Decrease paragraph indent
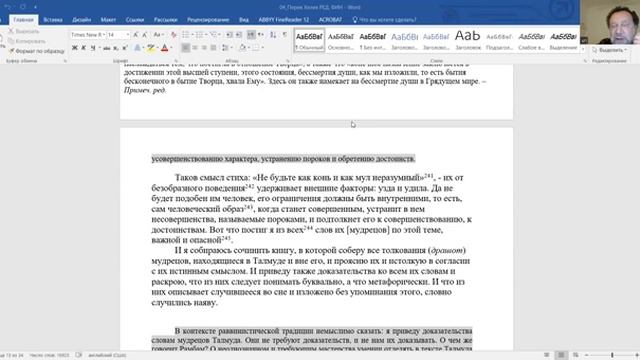The width and height of the screenshot is (640, 360). coord(229,35)
